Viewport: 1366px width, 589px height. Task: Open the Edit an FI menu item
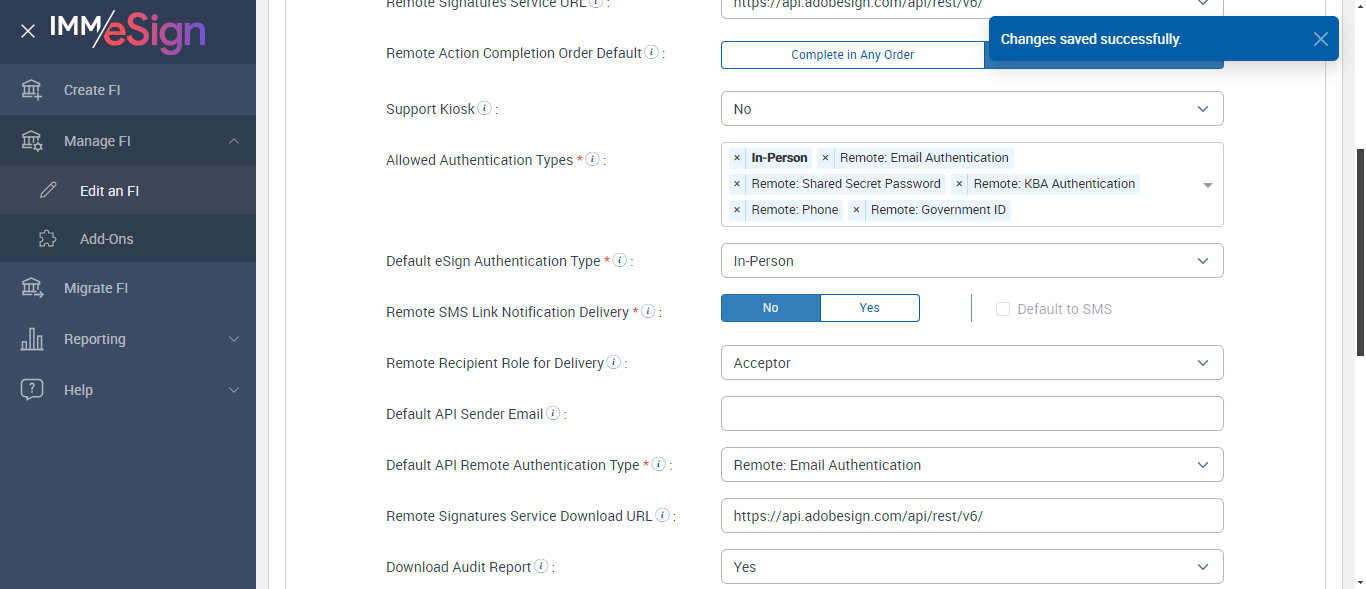[x=109, y=191]
